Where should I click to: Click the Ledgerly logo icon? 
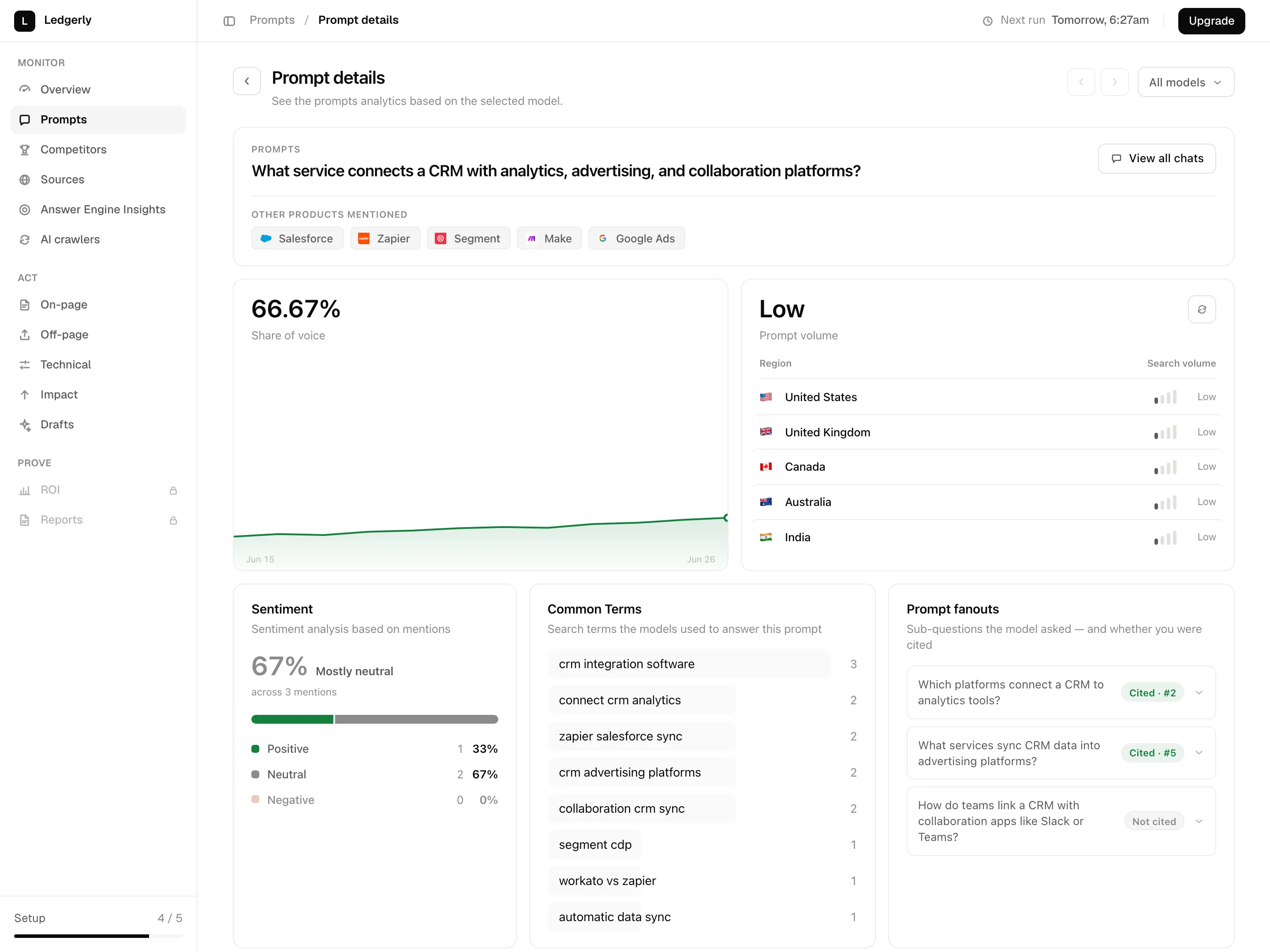click(24, 21)
